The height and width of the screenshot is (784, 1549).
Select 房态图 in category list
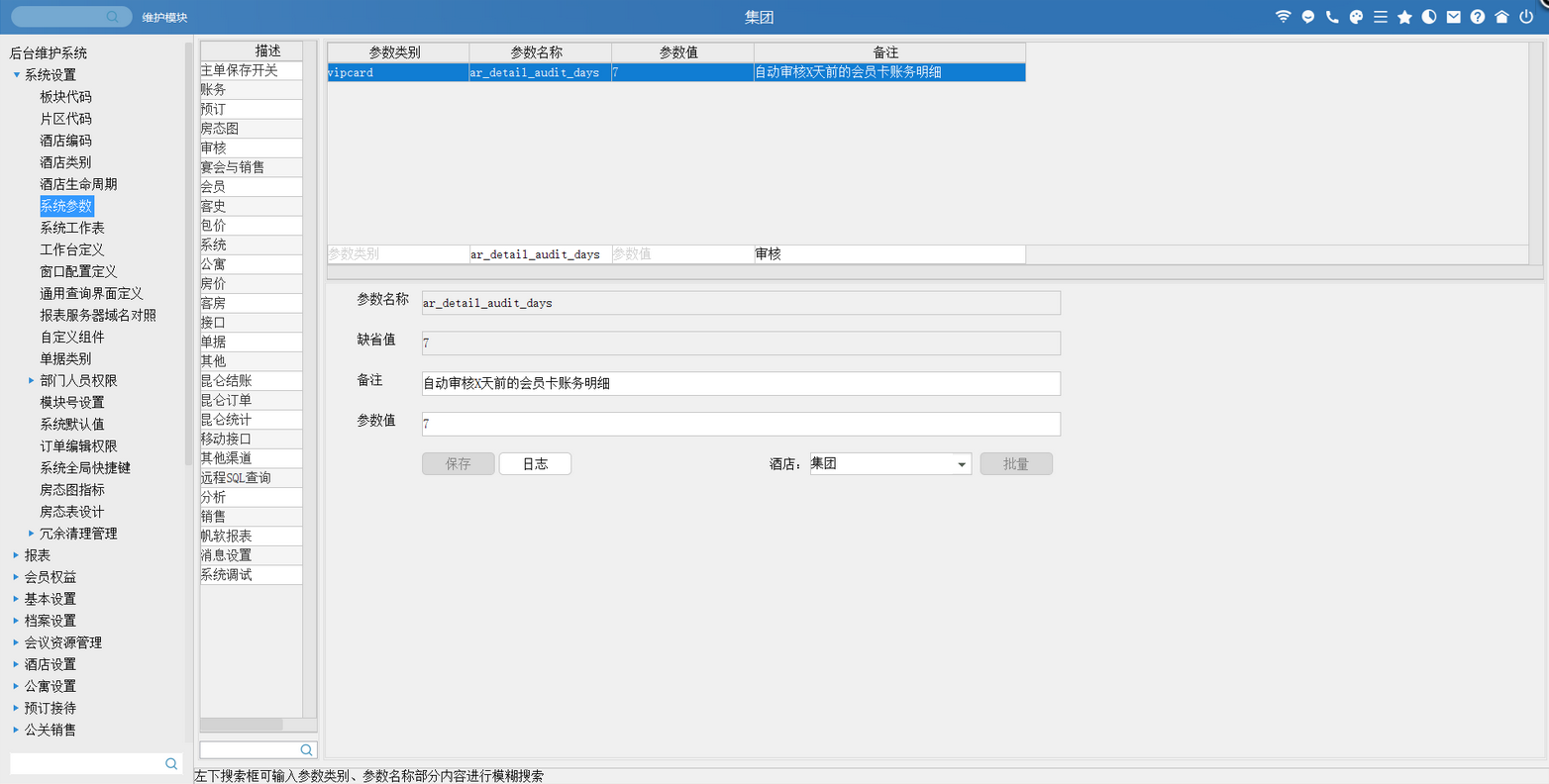(x=252, y=129)
